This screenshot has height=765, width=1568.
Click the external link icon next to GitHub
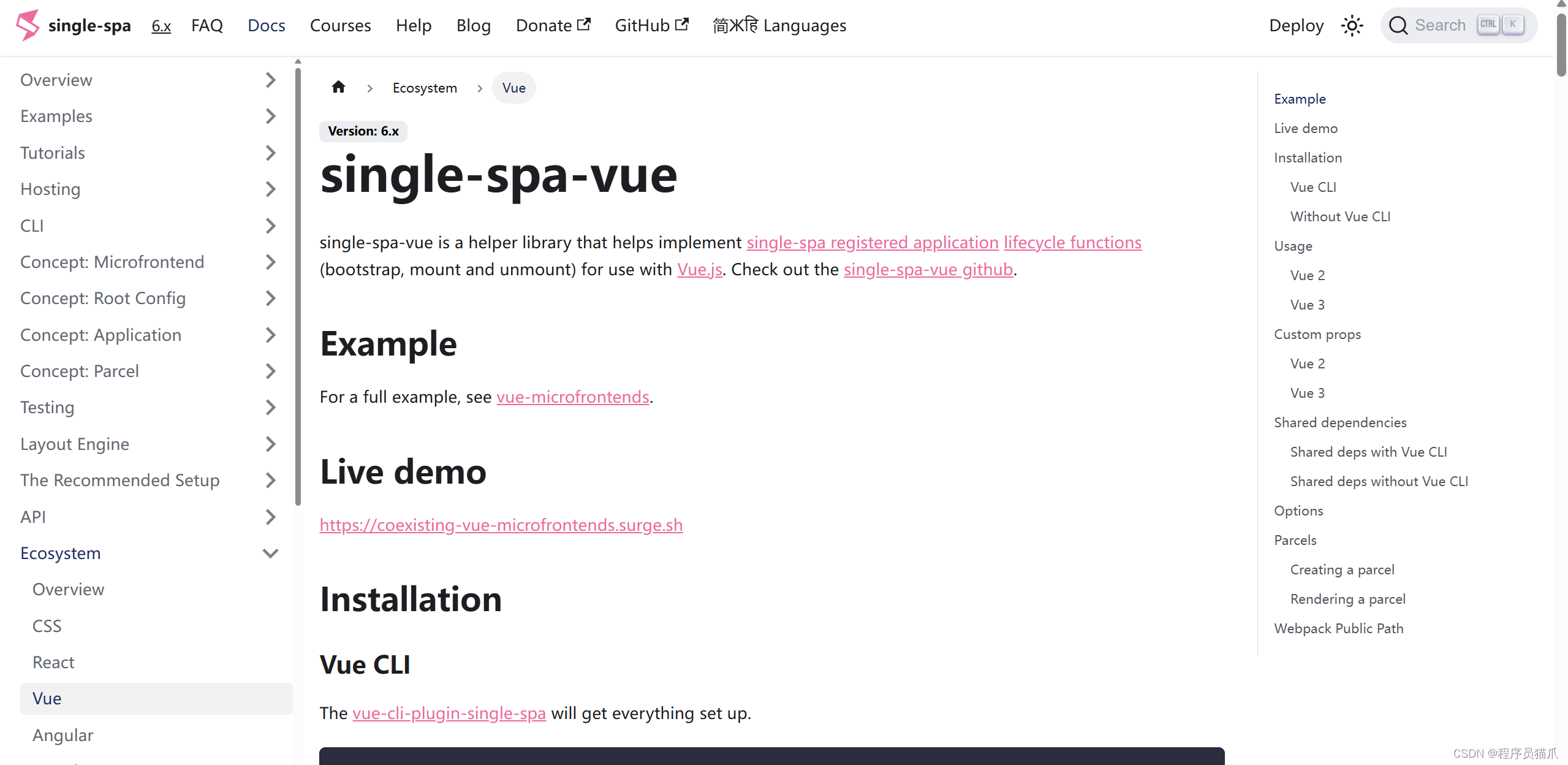[682, 24]
